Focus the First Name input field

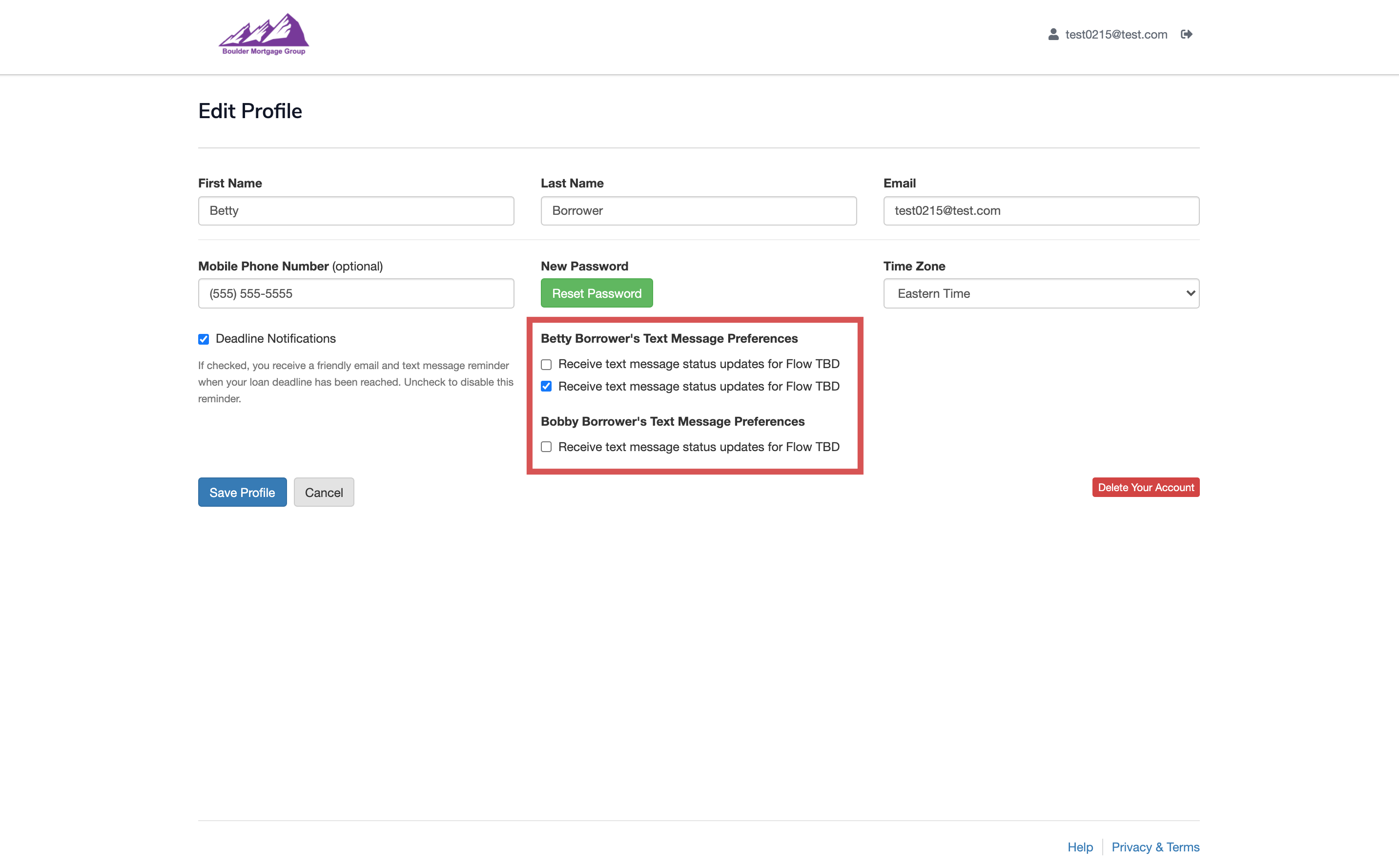click(356, 211)
